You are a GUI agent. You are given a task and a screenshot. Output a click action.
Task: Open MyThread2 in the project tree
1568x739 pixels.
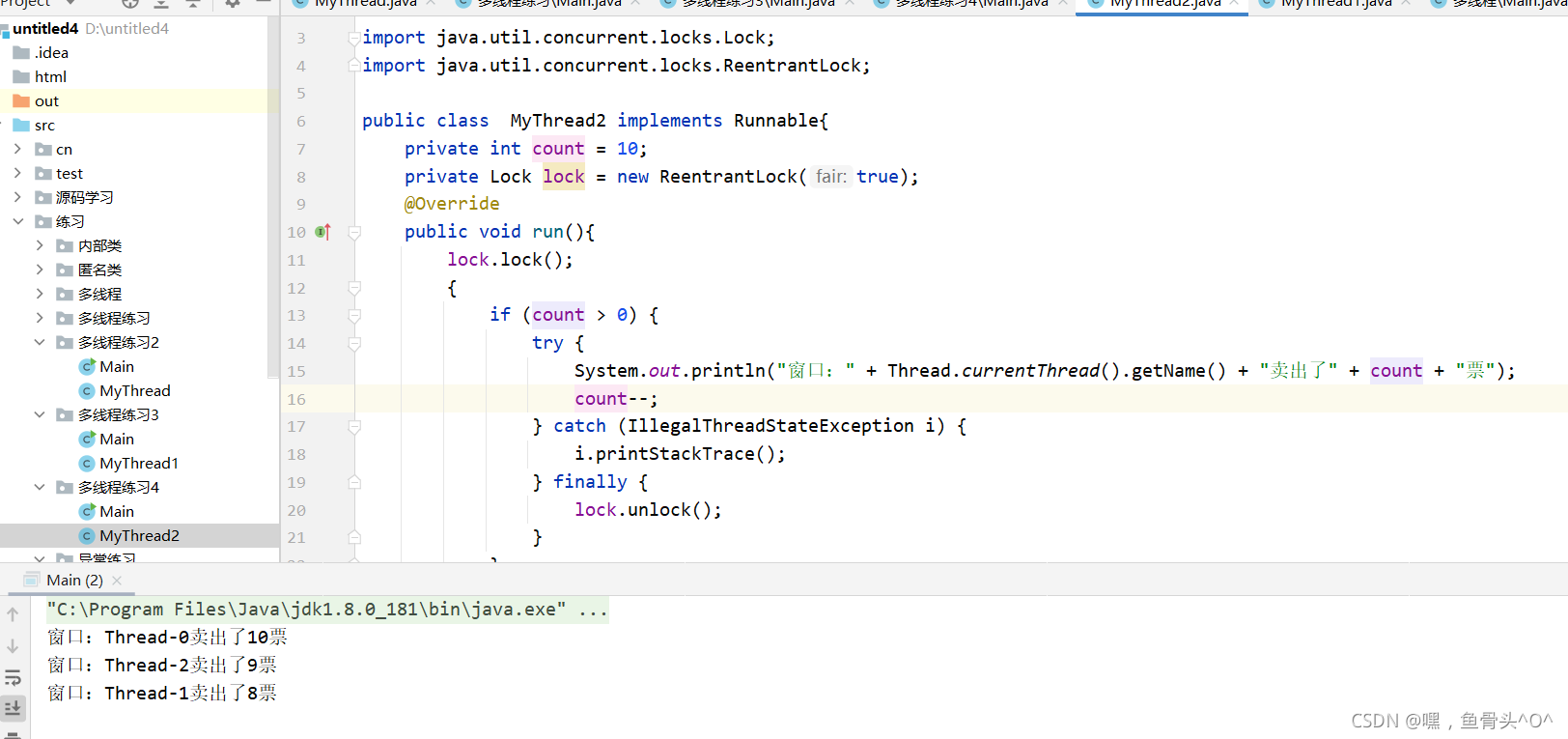(139, 536)
